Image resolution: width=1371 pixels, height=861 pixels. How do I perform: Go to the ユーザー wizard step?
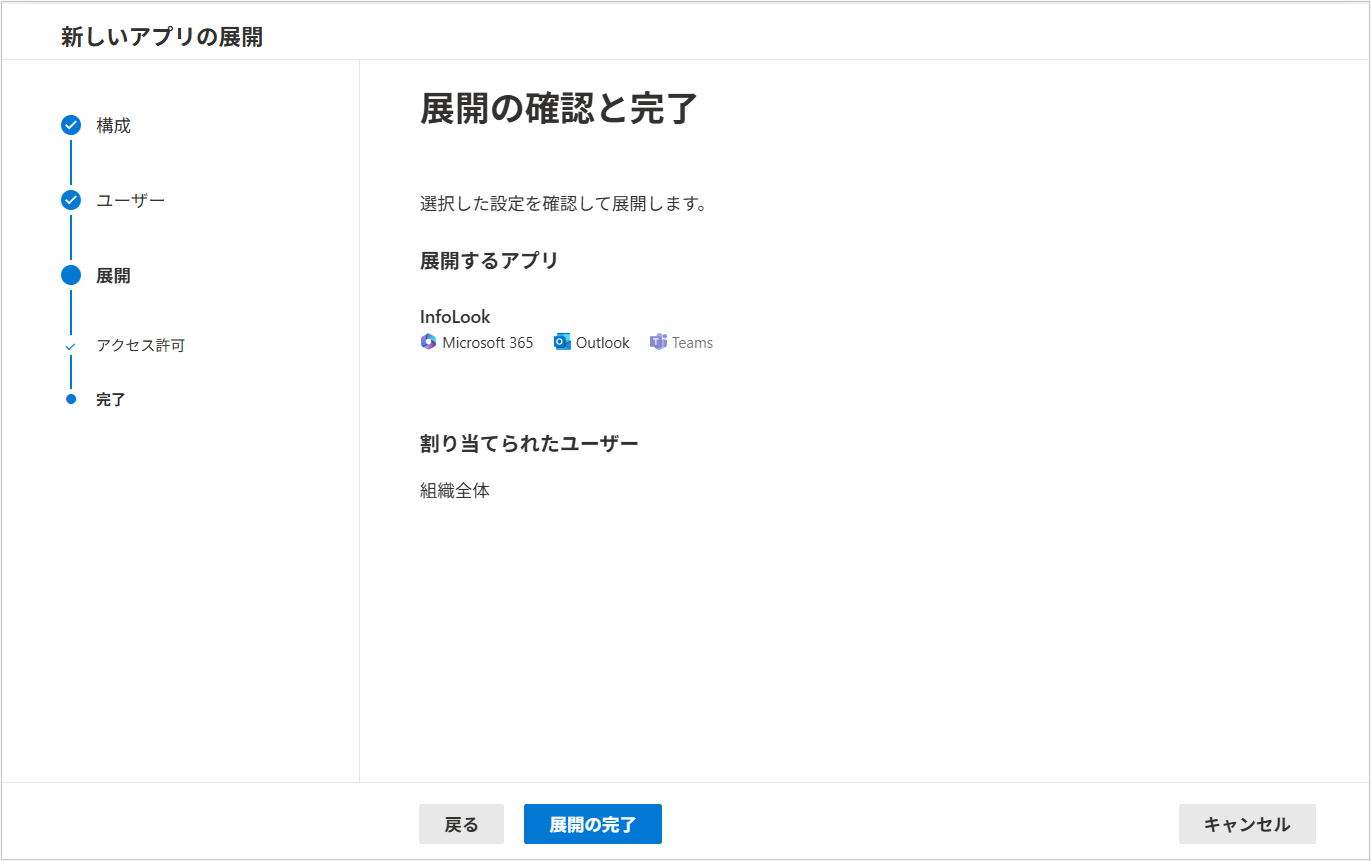pyautogui.click(x=130, y=201)
